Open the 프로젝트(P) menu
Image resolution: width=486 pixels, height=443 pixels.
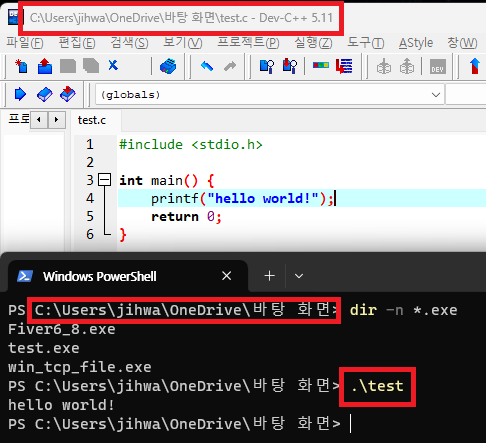(x=248, y=43)
